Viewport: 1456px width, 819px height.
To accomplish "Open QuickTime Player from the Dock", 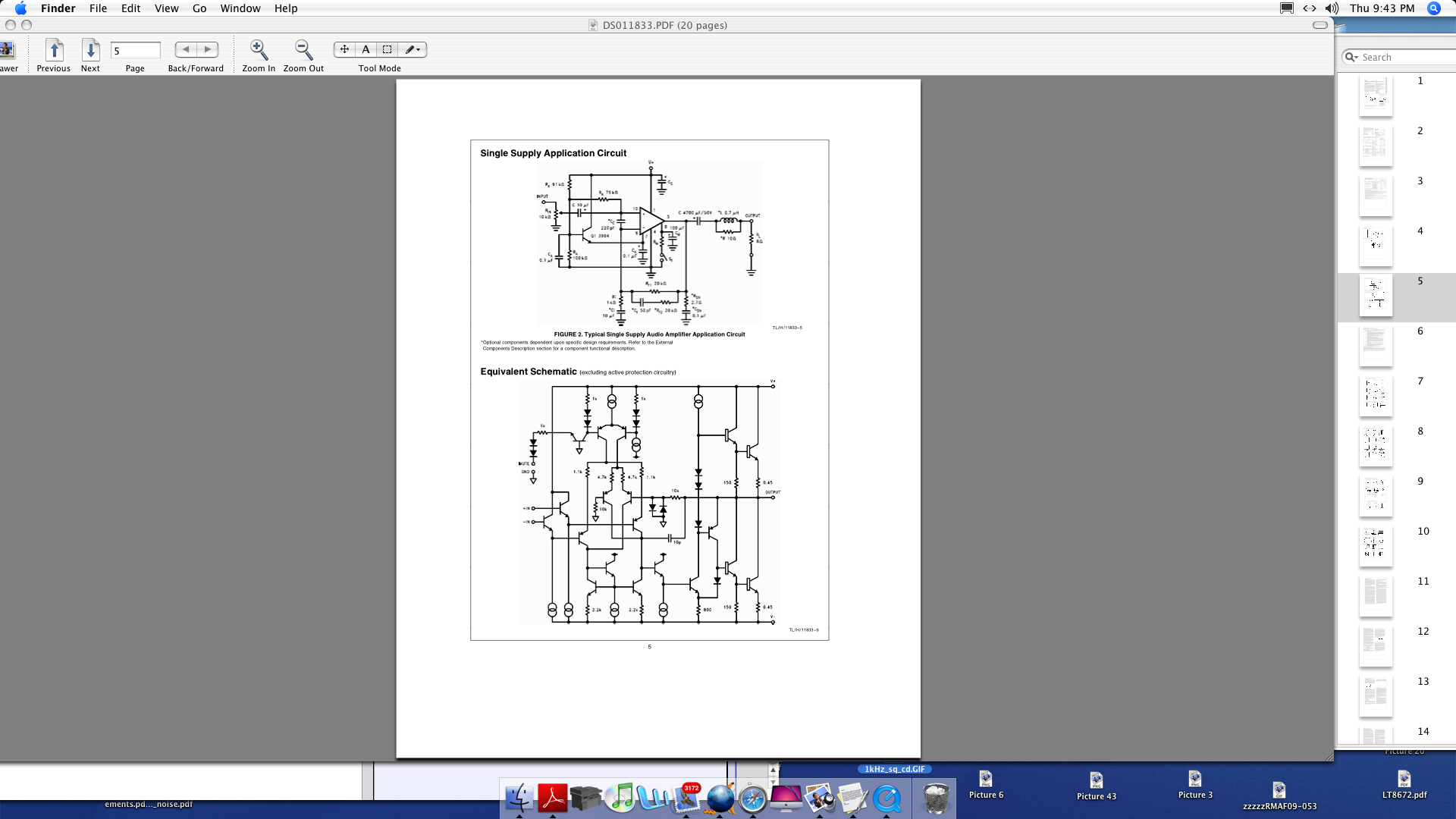I will click(x=886, y=799).
